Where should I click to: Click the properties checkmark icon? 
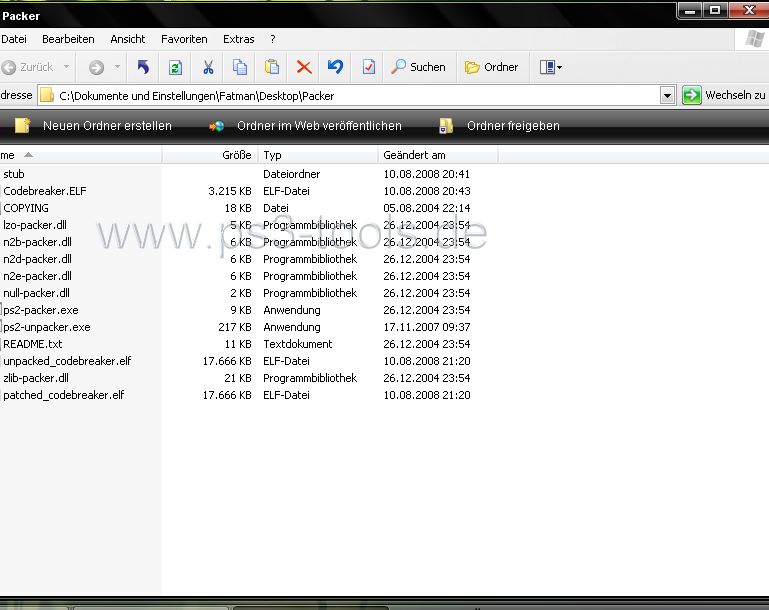(x=368, y=67)
